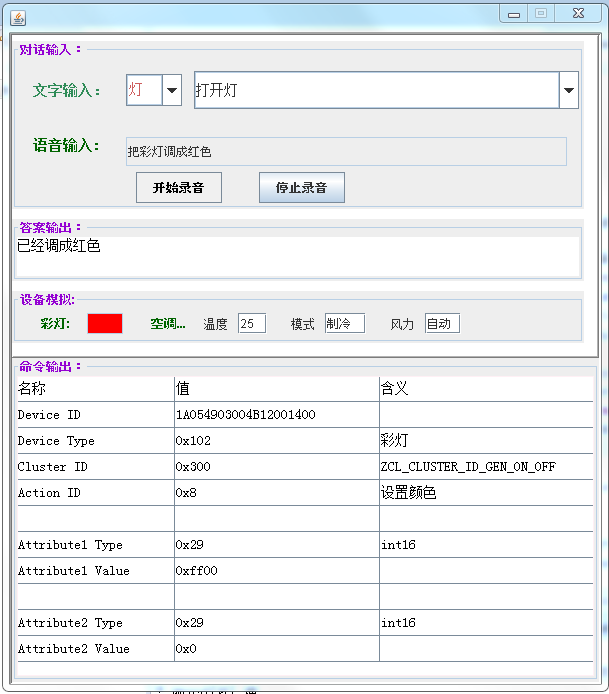Select the 彩灯 meaning cell in the table
The height and width of the screenshot is (694, 609).
point(486,441)
